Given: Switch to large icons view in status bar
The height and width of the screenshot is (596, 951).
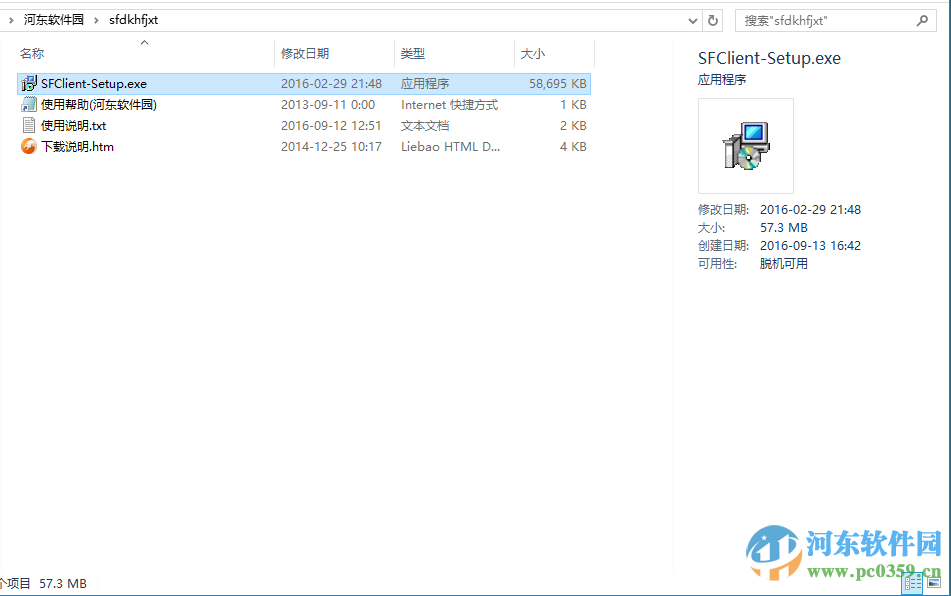Looking at the screenshot, I should [935, 583].
